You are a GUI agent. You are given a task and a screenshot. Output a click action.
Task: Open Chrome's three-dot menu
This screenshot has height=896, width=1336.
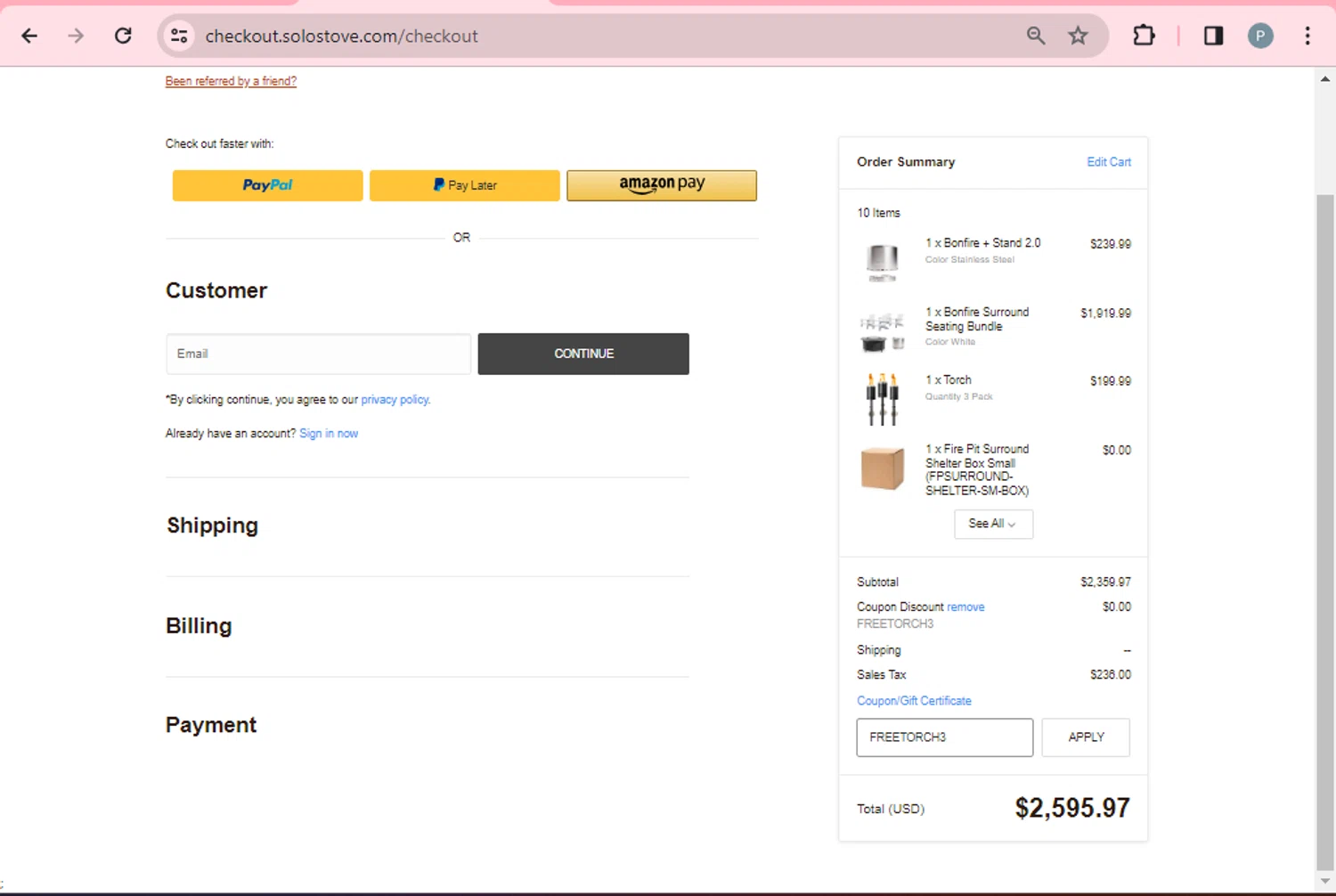(x=1307, y=36)
